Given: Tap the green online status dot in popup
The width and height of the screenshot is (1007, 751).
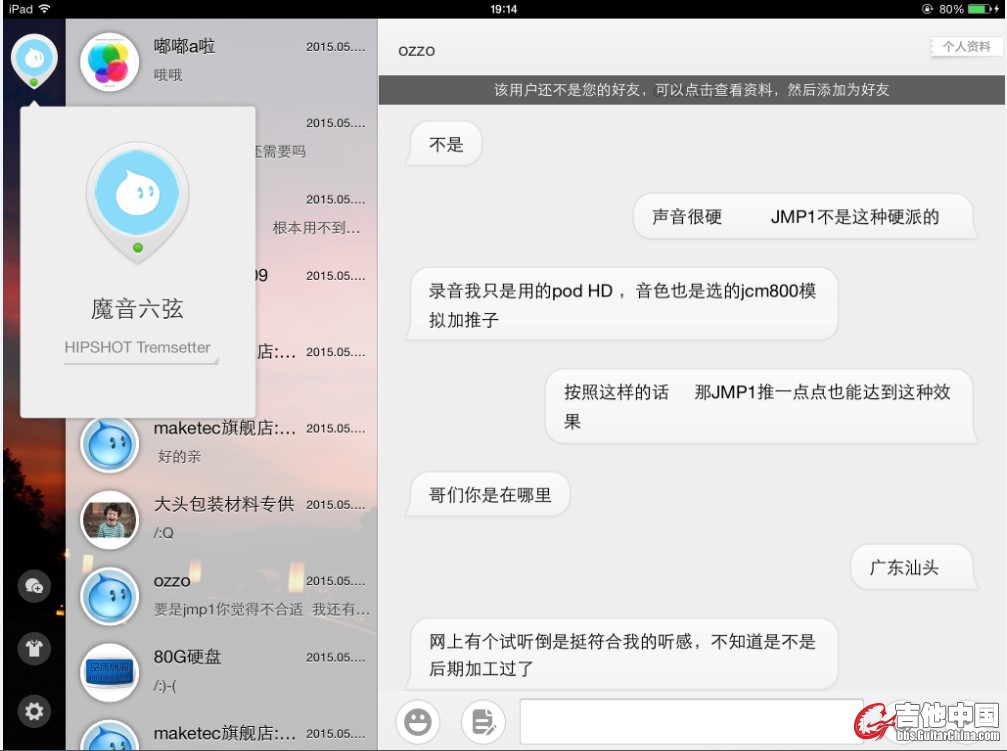Looking at the screenshot, I should pos(137,248).
